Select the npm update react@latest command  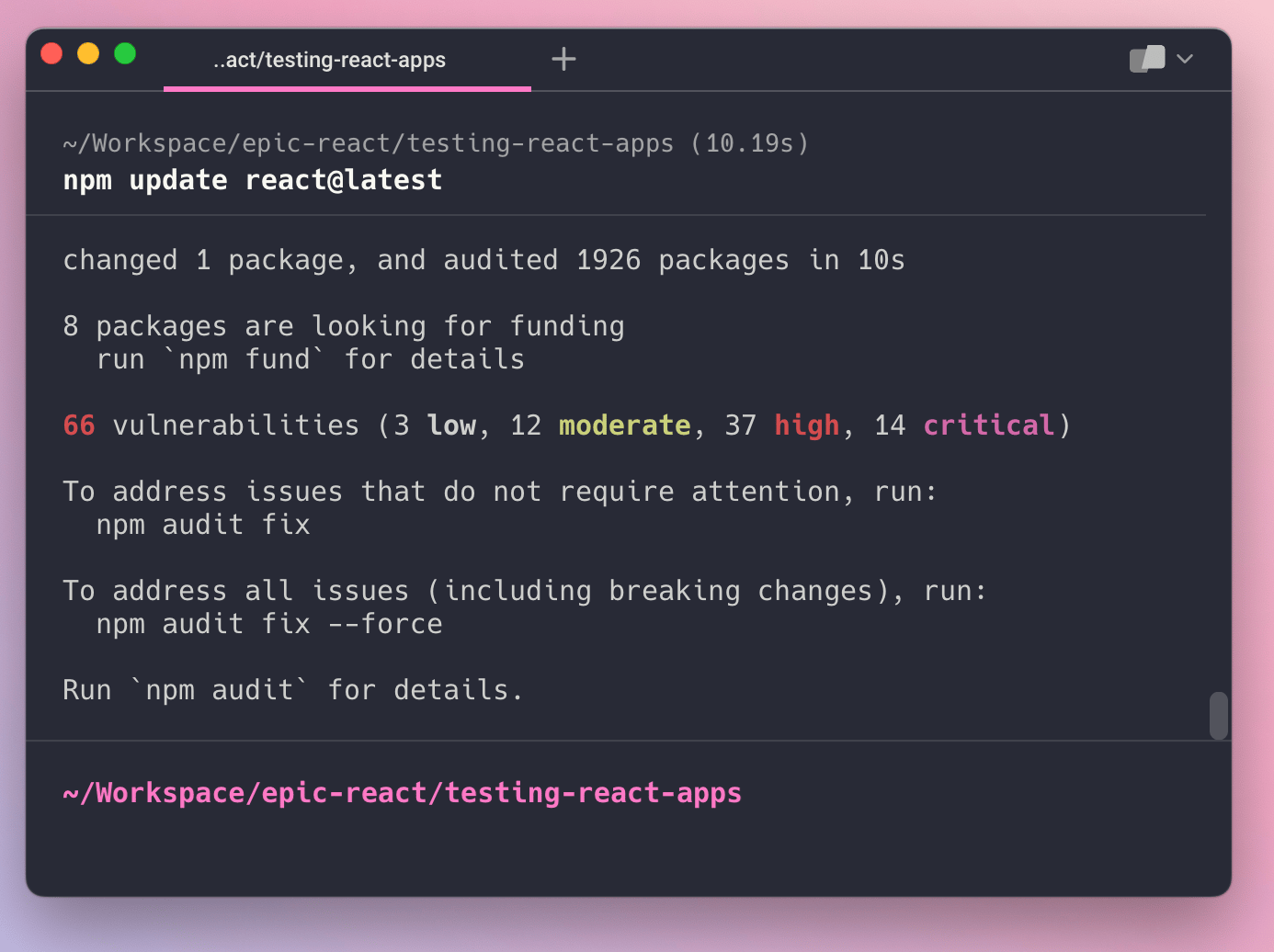coord(252,180)
